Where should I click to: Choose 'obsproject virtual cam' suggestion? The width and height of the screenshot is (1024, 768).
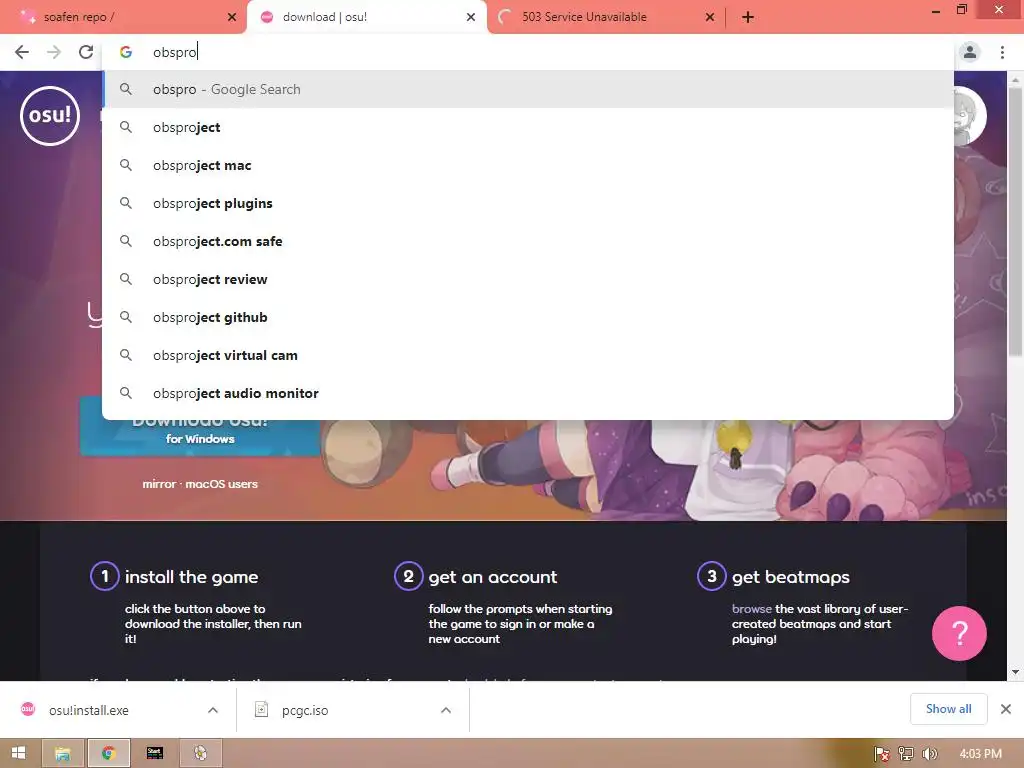click(528, 355)
